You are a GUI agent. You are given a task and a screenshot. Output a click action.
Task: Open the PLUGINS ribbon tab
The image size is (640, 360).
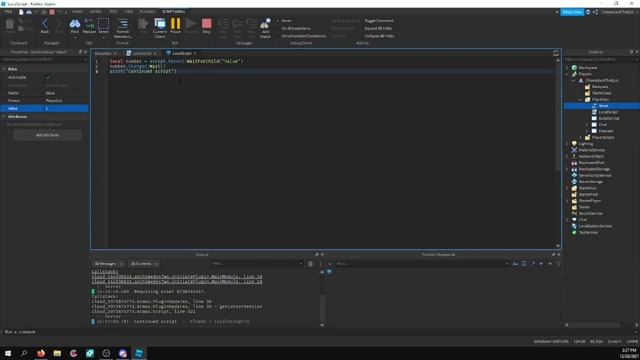pos(147,11)
